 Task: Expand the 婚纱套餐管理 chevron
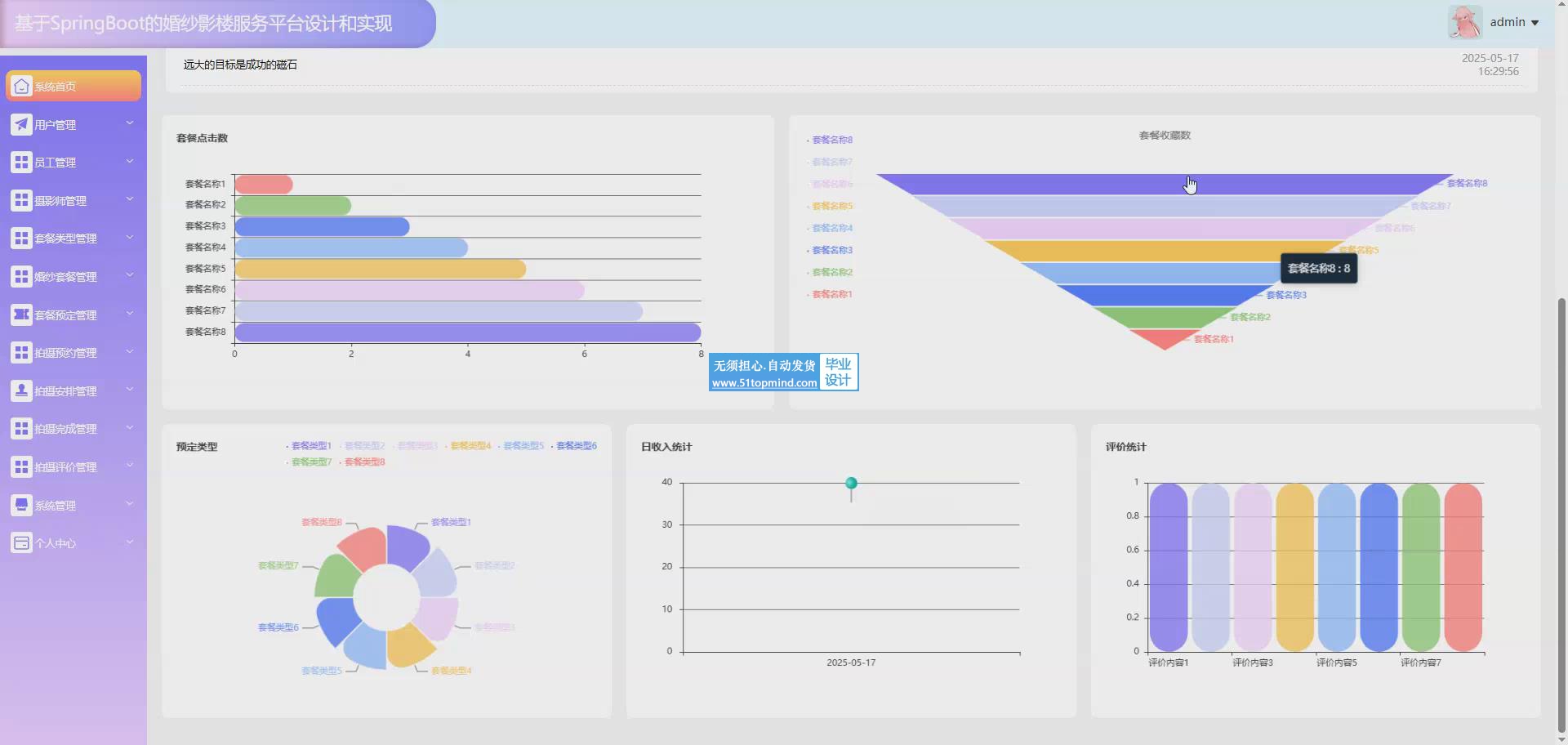pos(129,275)
